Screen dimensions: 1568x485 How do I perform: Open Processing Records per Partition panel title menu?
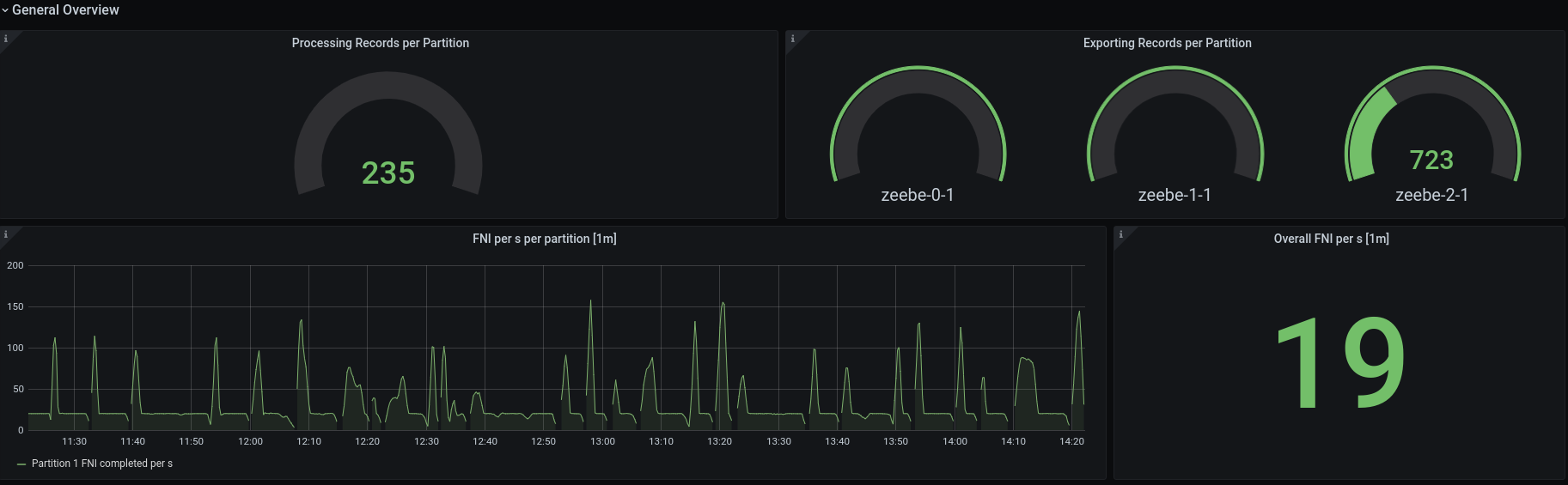[381, 43]
